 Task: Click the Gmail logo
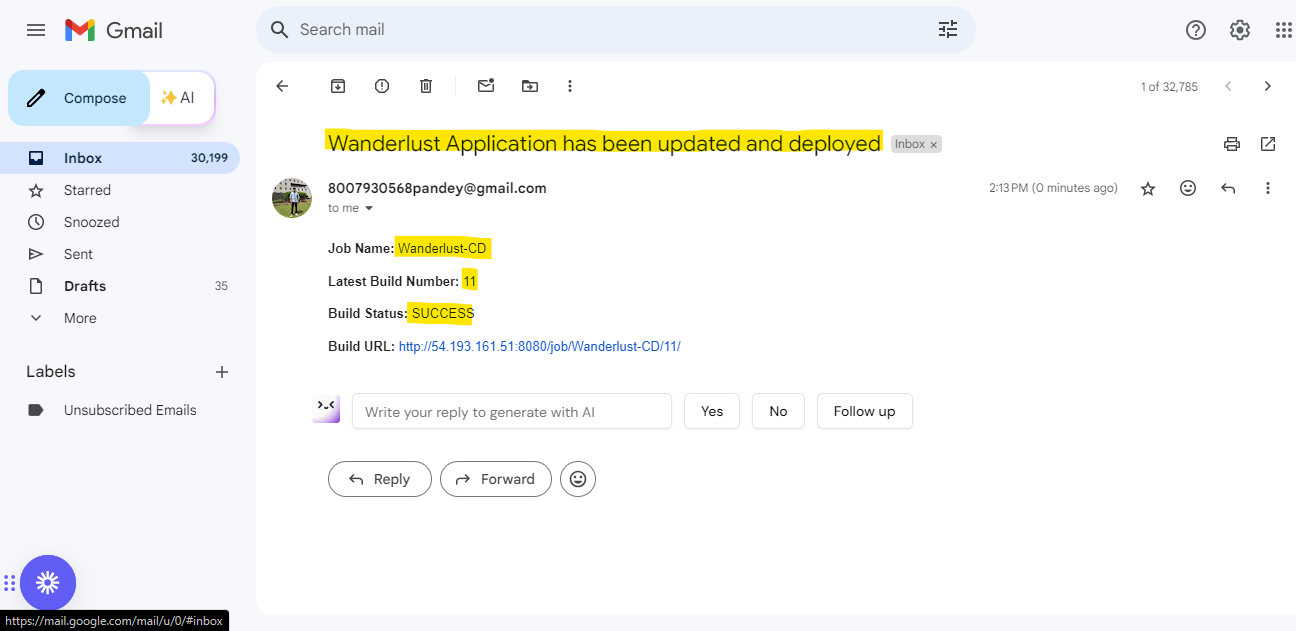(x=114, y=30)
